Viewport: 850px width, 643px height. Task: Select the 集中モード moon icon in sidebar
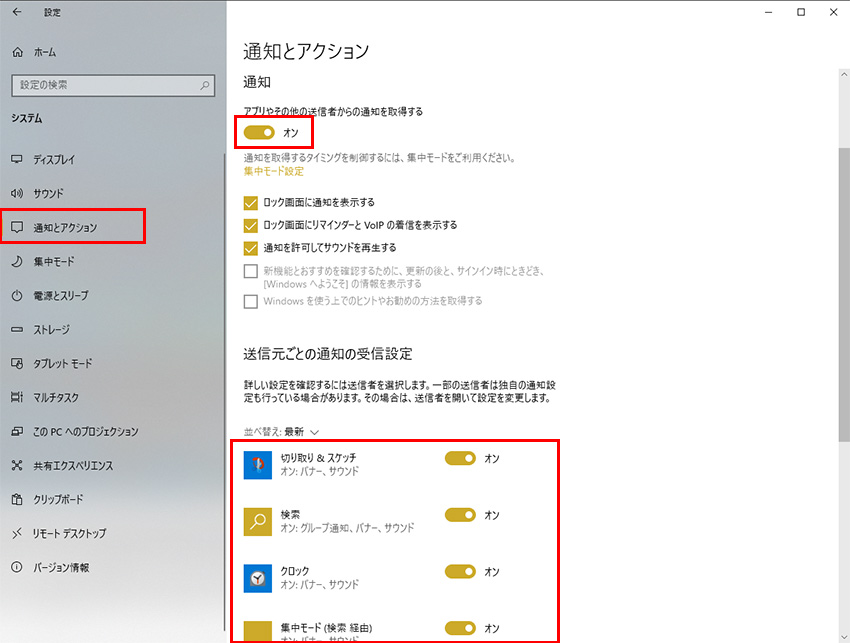click(16, 261)
